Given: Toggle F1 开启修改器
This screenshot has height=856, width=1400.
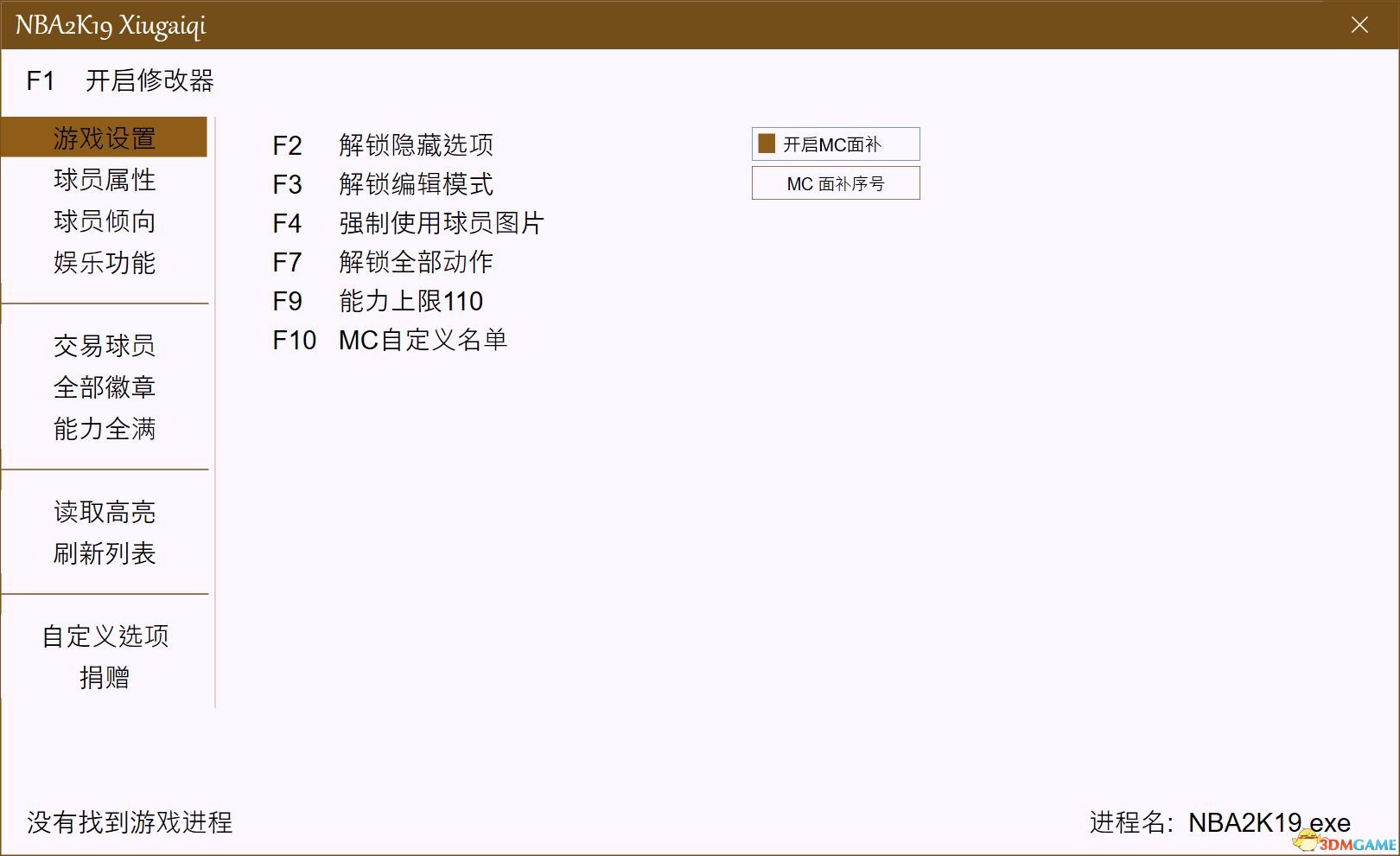Looking at the screenshot, I should [x=120, y=80].
